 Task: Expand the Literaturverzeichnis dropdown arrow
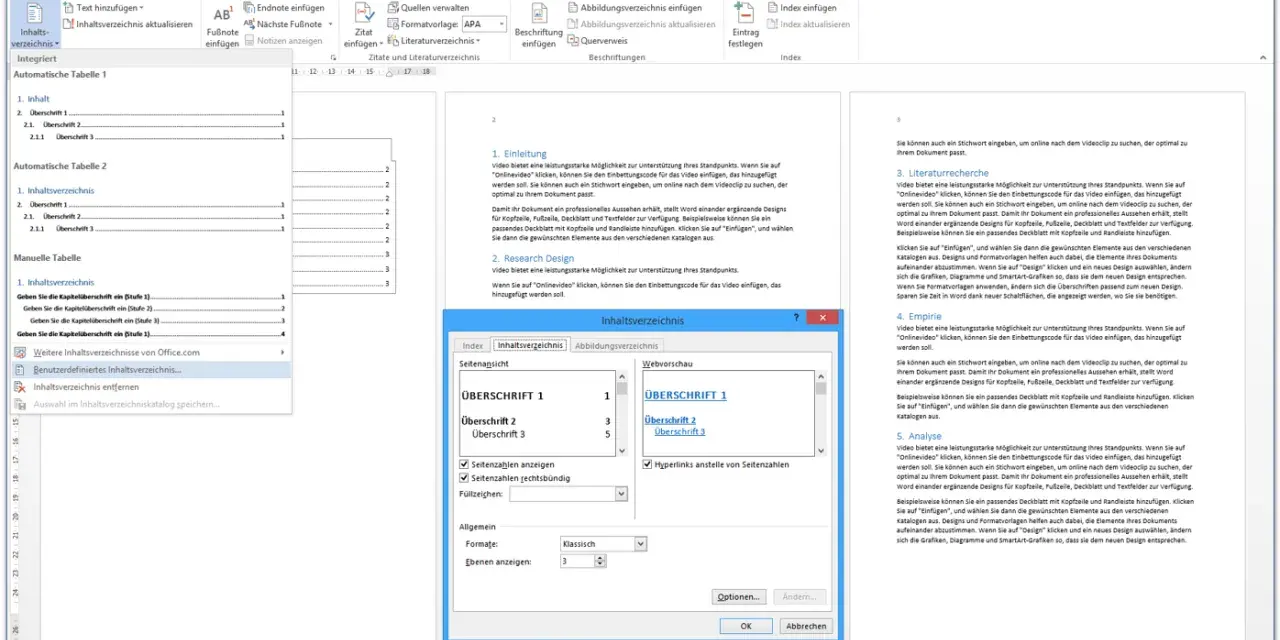point(478,41)
